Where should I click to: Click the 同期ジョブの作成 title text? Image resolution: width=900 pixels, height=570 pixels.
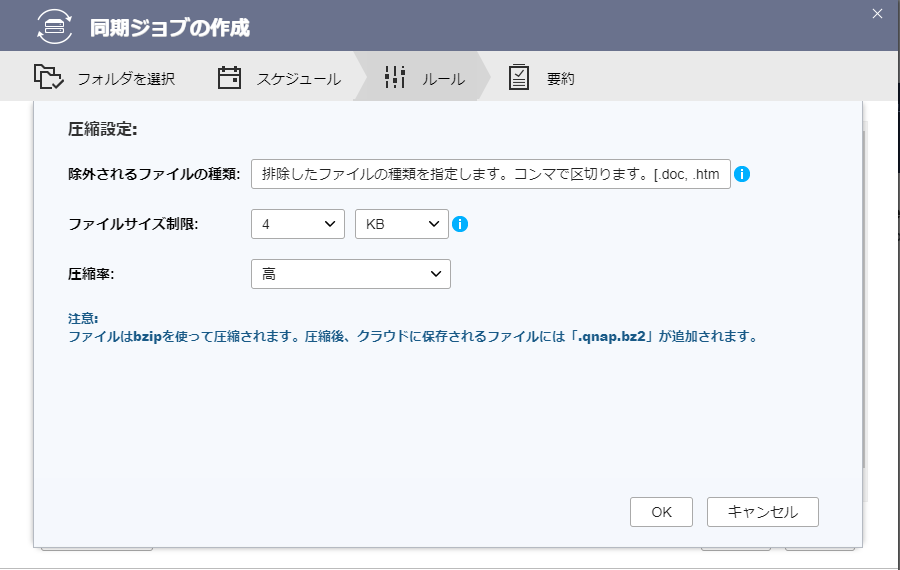point(170,27)
